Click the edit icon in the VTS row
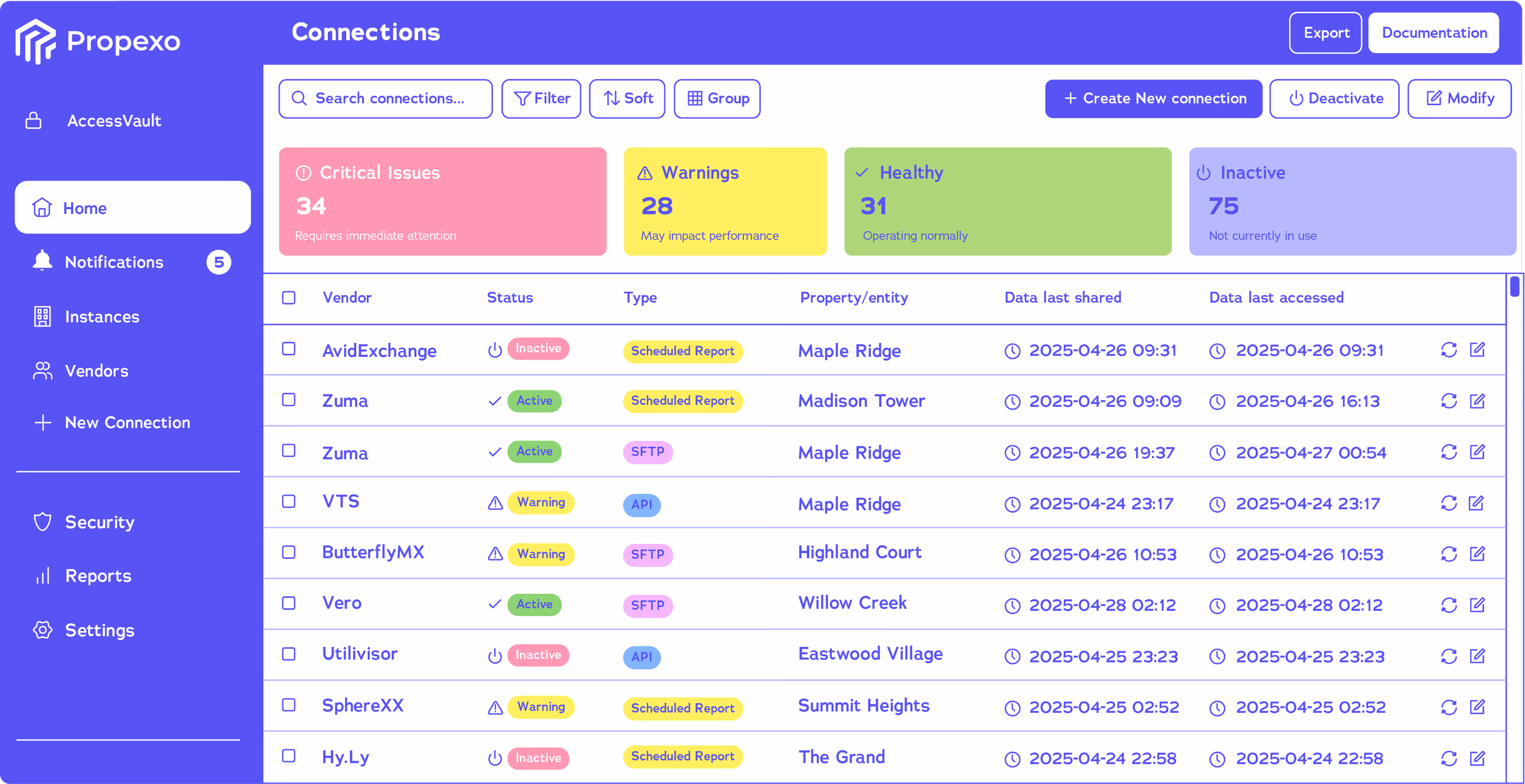 click(x=1476, y=503)
